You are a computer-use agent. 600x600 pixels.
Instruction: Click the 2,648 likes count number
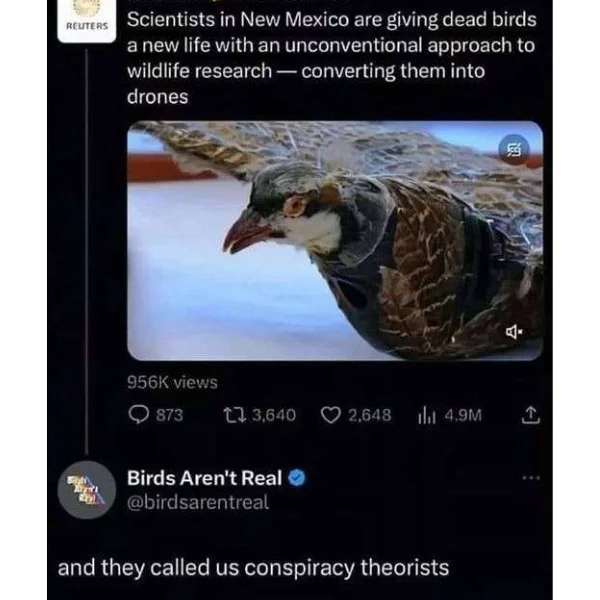pos(370,415)
